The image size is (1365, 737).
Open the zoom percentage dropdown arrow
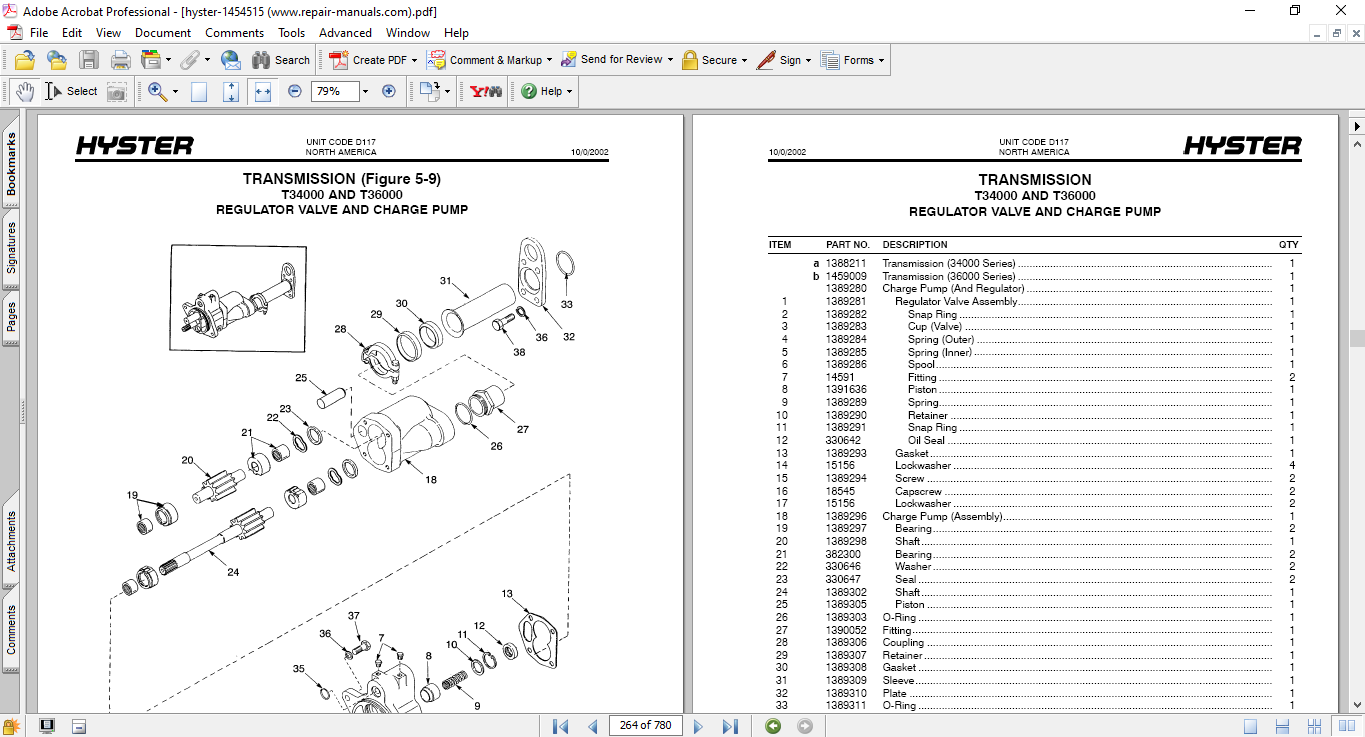(x=365, y=91)
